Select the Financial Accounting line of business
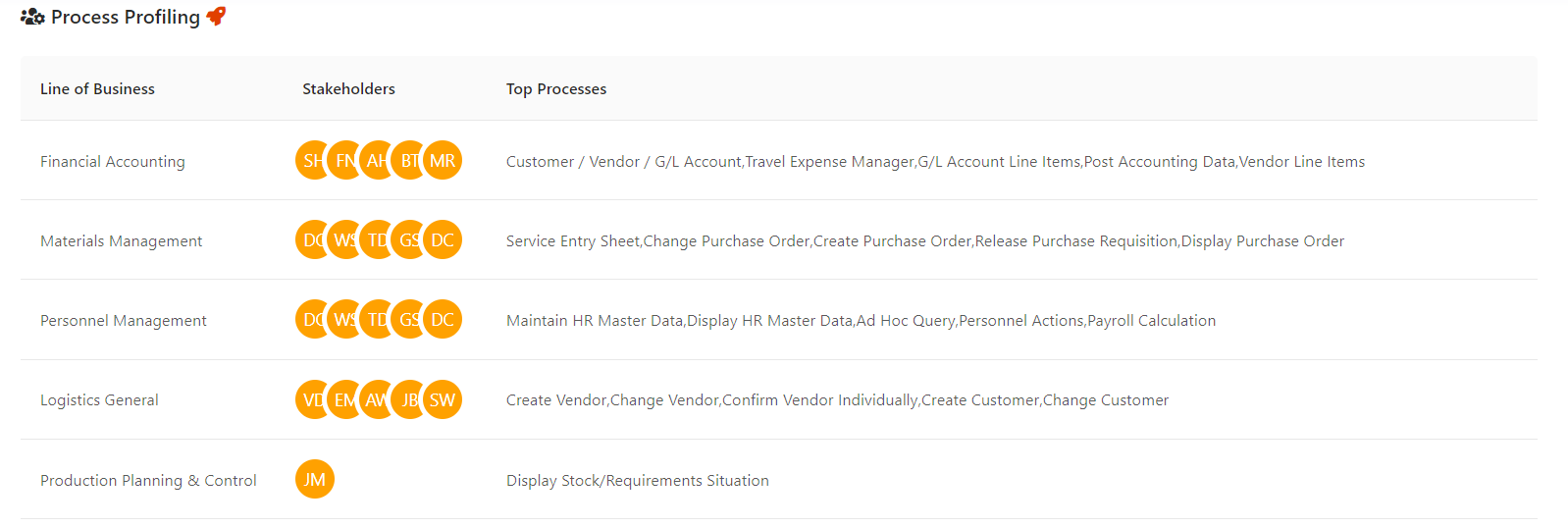The width and height of the screenshot is (1568, 527). pos(112,161)
